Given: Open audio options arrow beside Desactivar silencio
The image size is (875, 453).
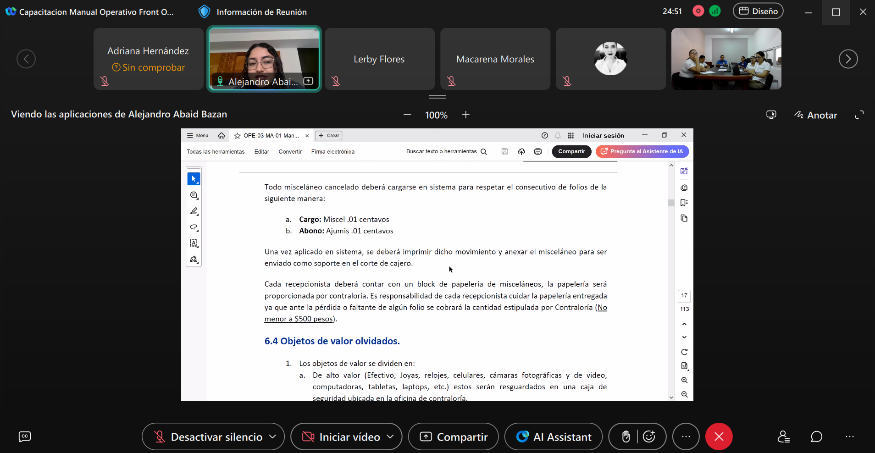Looking at the screenshot, I should [273, 437].
